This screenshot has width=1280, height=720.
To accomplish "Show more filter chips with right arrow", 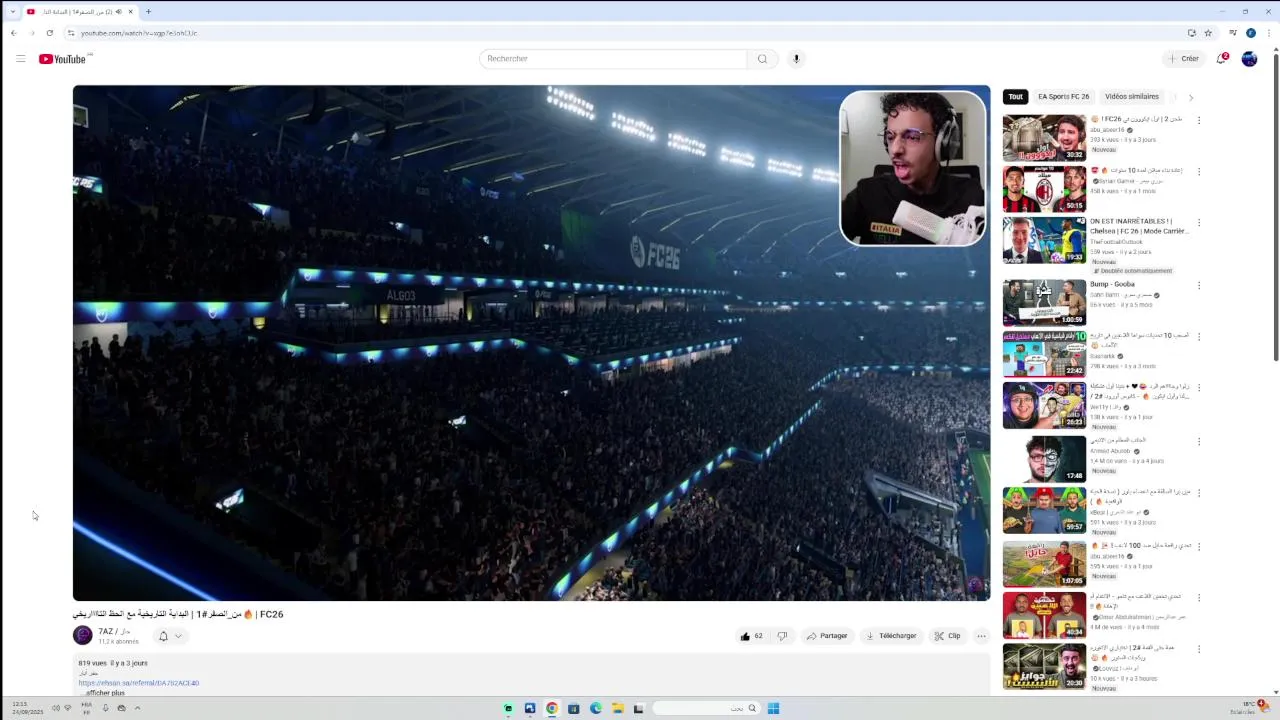I will tap(1190, 97).
